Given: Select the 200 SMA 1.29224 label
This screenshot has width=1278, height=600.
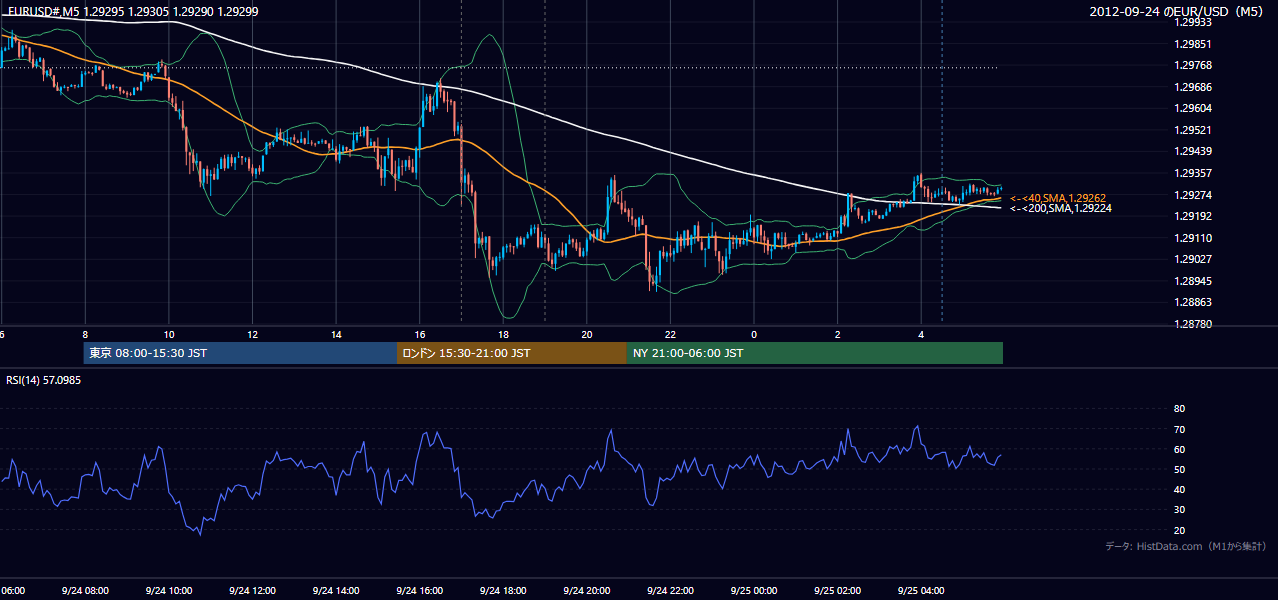Looking at the screenshot, I should click(1060, 208).
